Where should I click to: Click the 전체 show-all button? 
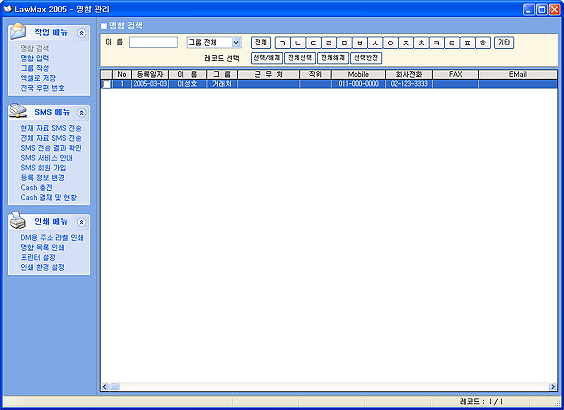click(x=261, y=42)
